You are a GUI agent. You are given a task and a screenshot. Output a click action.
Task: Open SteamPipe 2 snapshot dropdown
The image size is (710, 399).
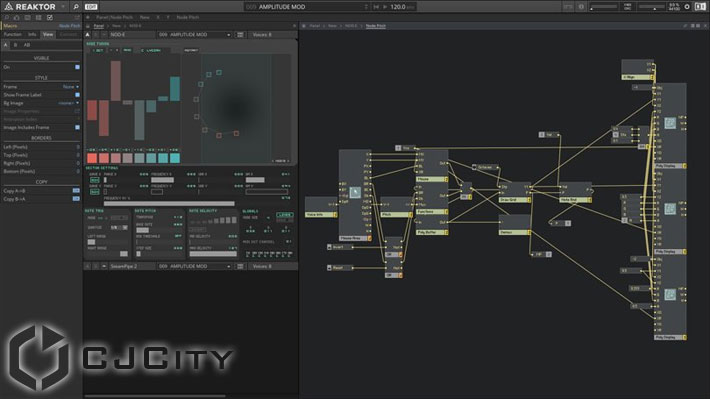tap(194, 266)
